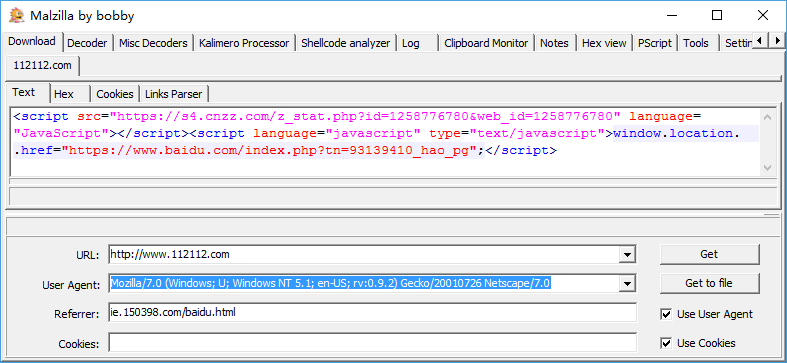Image resolution: width=787 pixels, height=363 pixels.
Task: Click into the User Agent field
Action: click(x=365, y=284)
